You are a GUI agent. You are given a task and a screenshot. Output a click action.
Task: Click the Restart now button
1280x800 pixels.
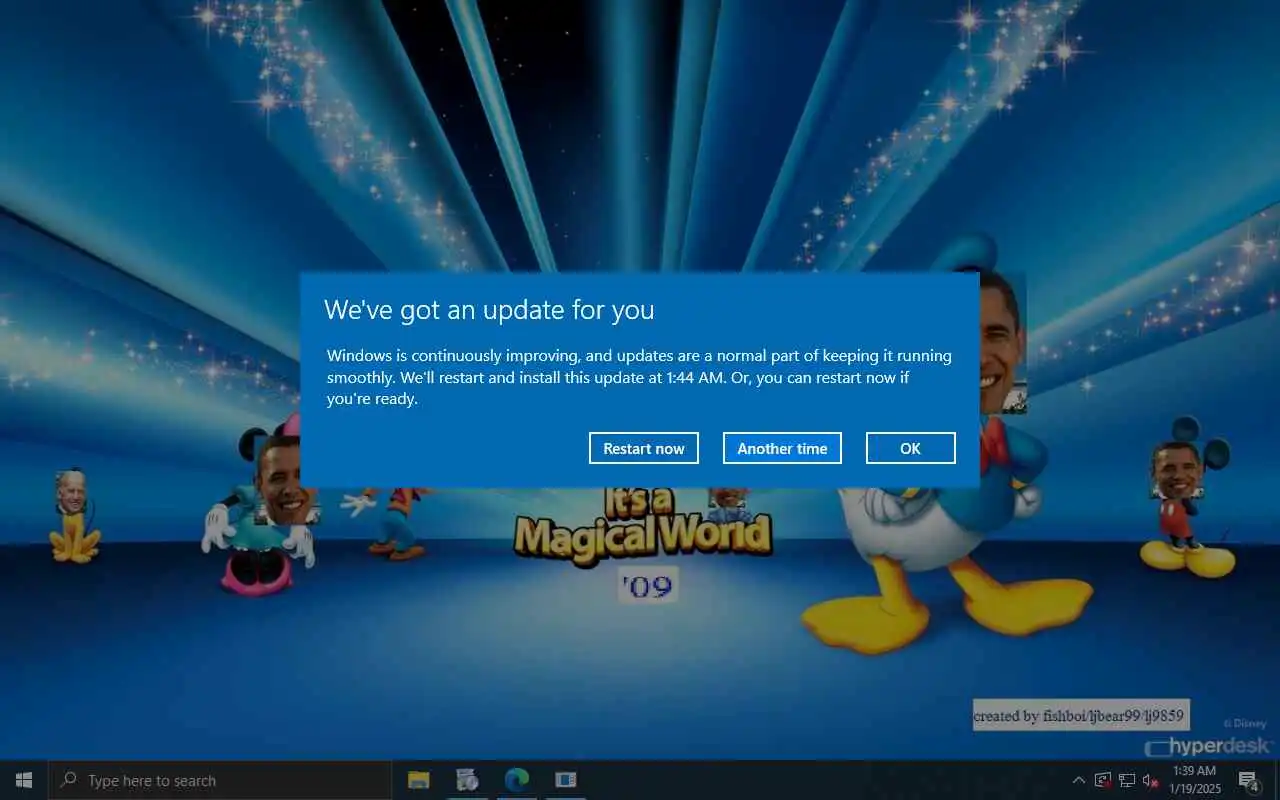(644, 448)
